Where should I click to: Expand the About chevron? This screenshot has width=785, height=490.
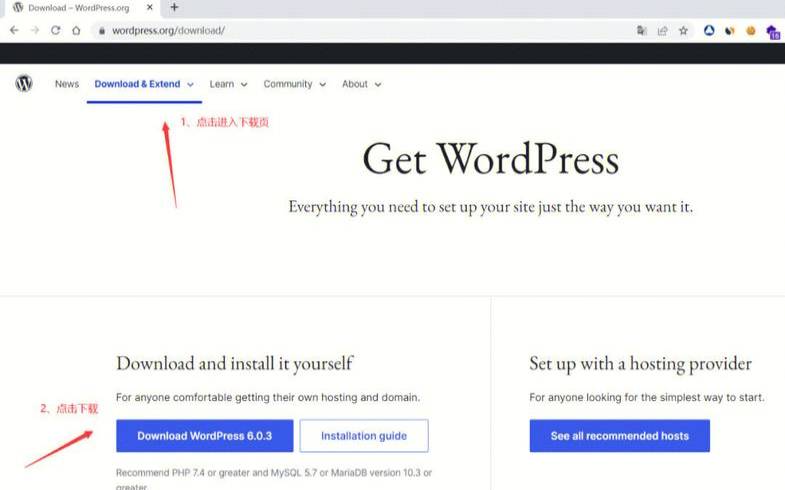(x=378, y=85)
